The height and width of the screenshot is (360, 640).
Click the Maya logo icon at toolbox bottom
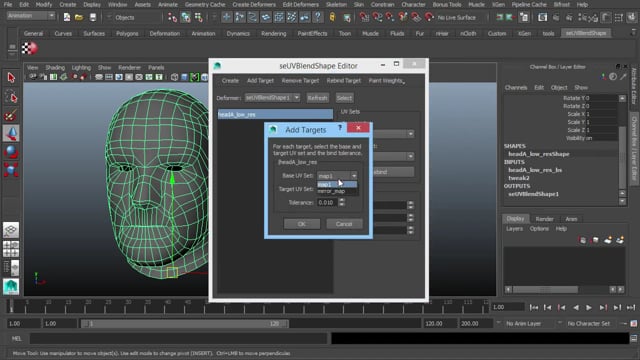[11, 286]
